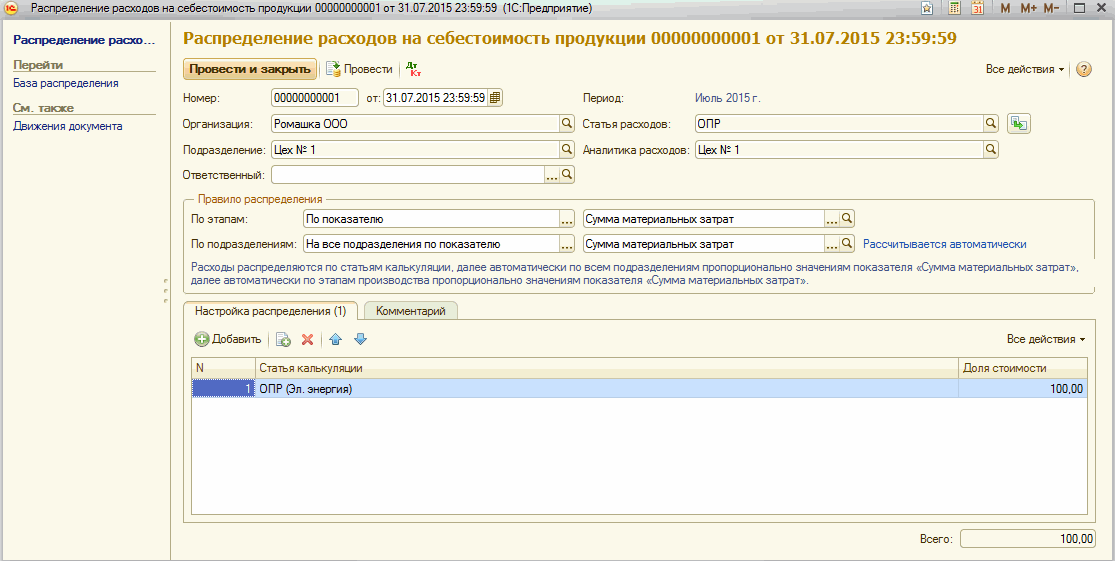The height and width of the screenshot is (561, 1115).
Task: Click the copy row icon in table toolbar
Action: click(x=283, y=339)
